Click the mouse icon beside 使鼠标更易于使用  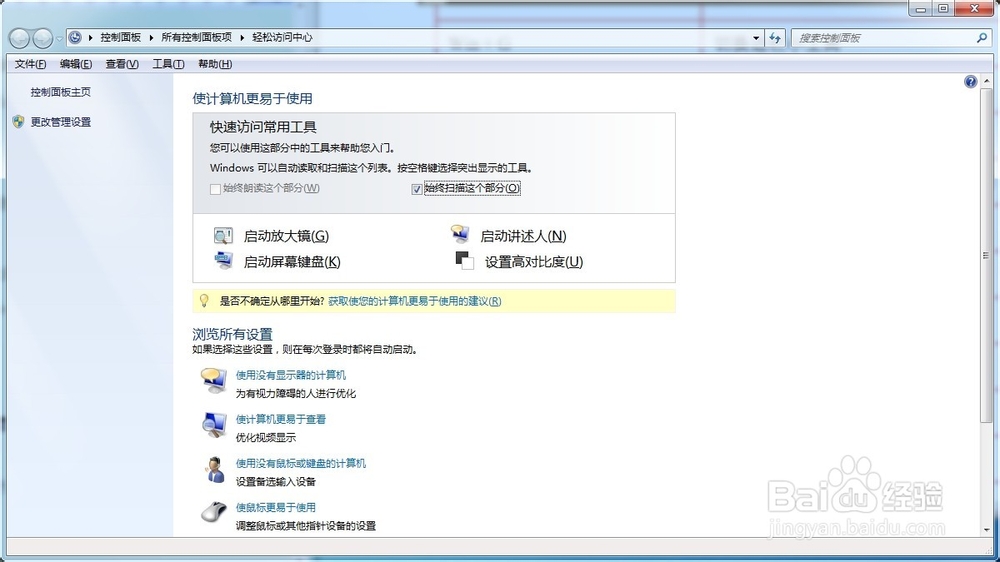coord(214,512)
